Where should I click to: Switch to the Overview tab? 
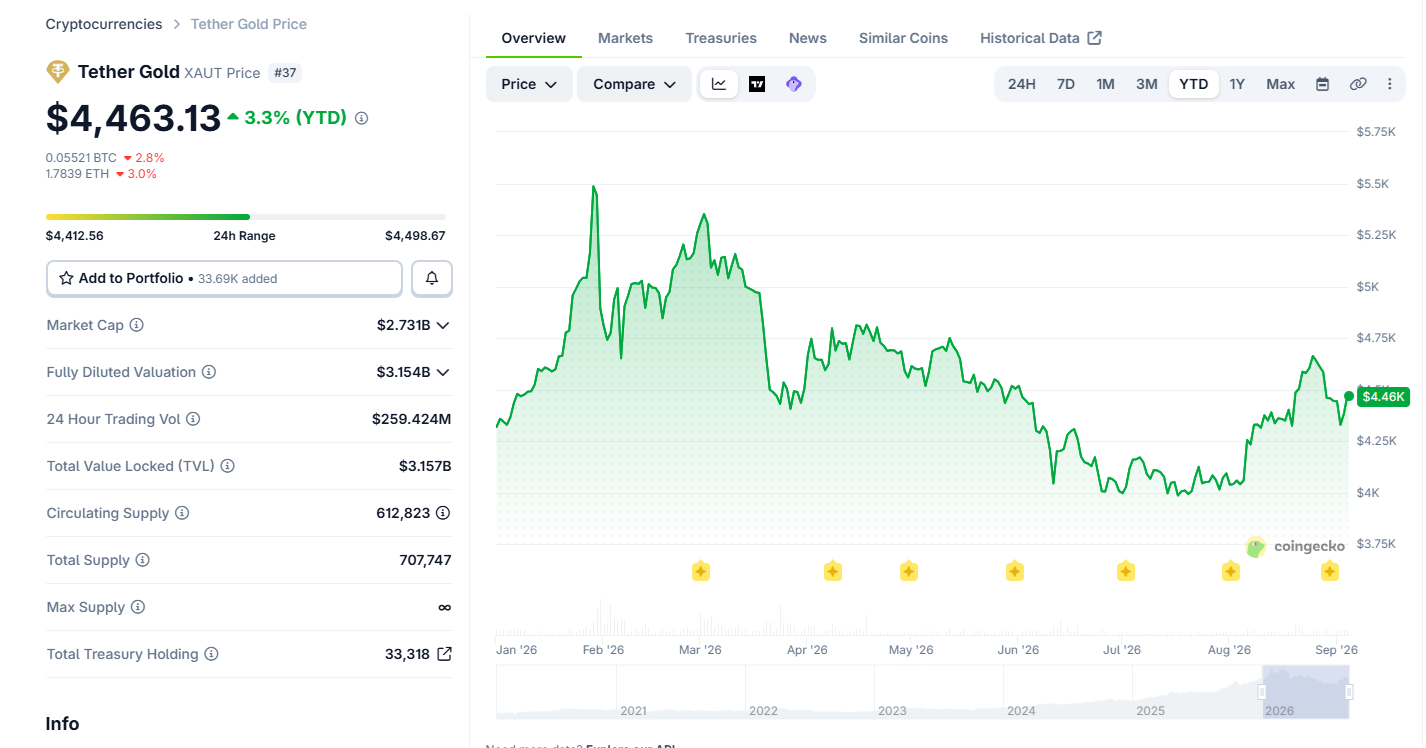[x=534, y=38]
